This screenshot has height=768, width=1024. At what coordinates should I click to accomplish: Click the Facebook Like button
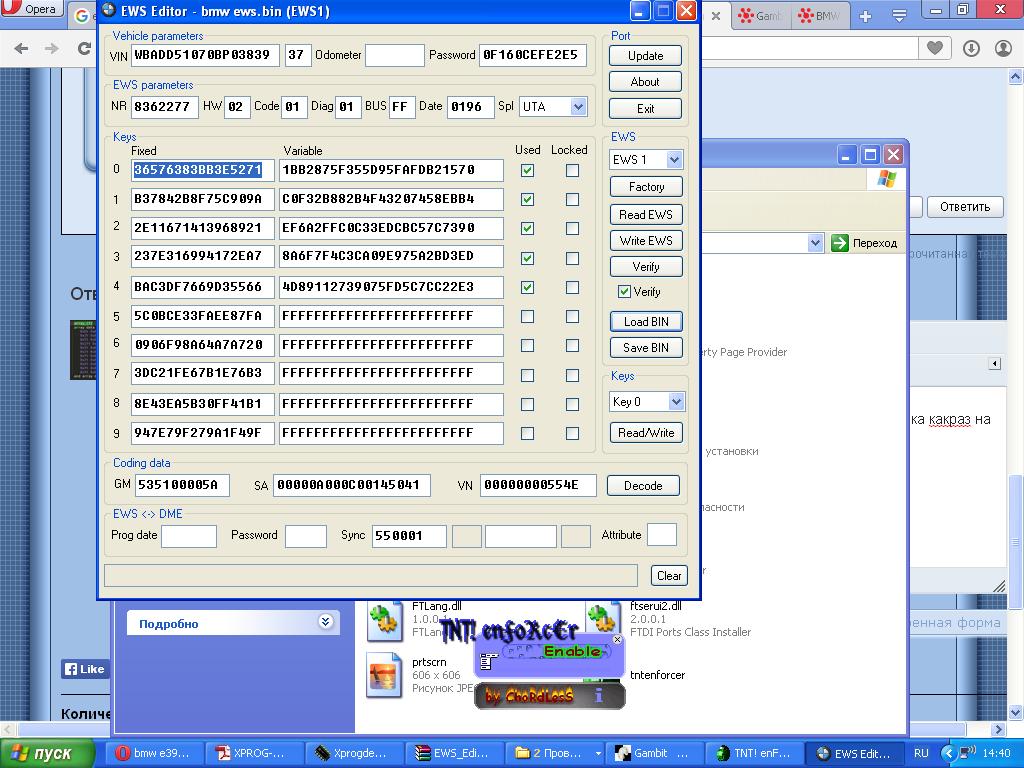(85, 669)
